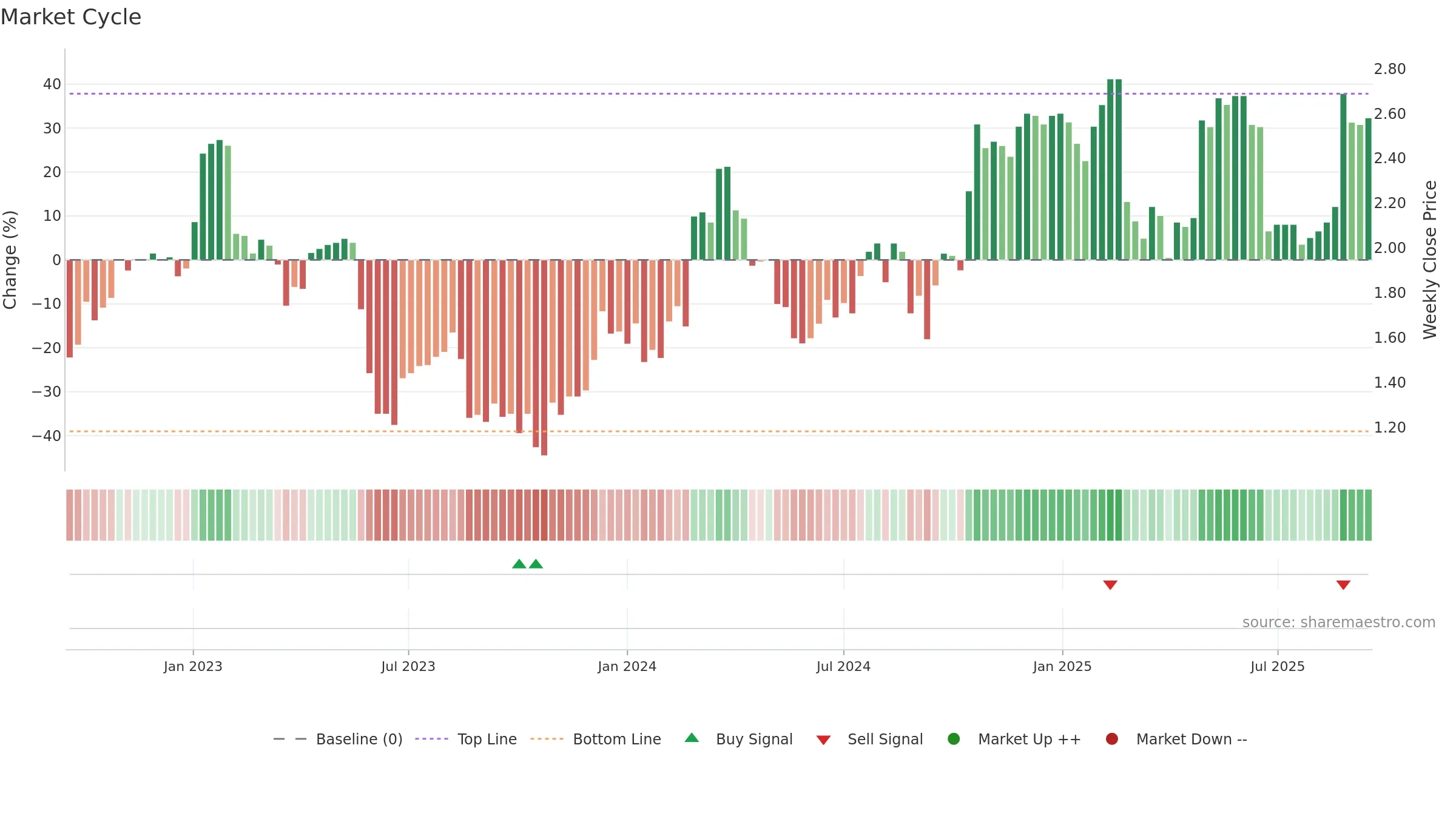This screenshot has width=1456, height=819.
Task: Click the Jan 2024 axis label
Action: (x=627, y=666)
